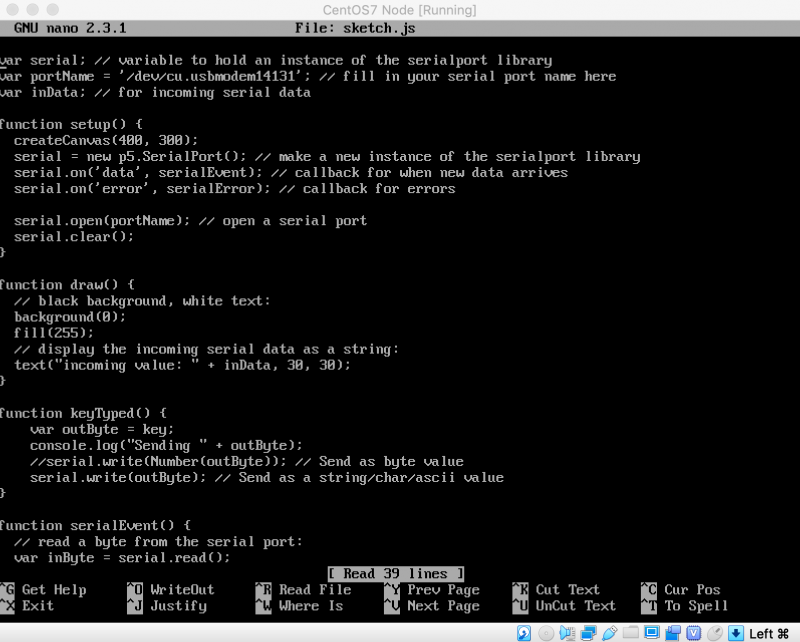This screenshot has width=800, height=642.
Task: Click the ^G Get Help shortcut
Action: point(43,590)
